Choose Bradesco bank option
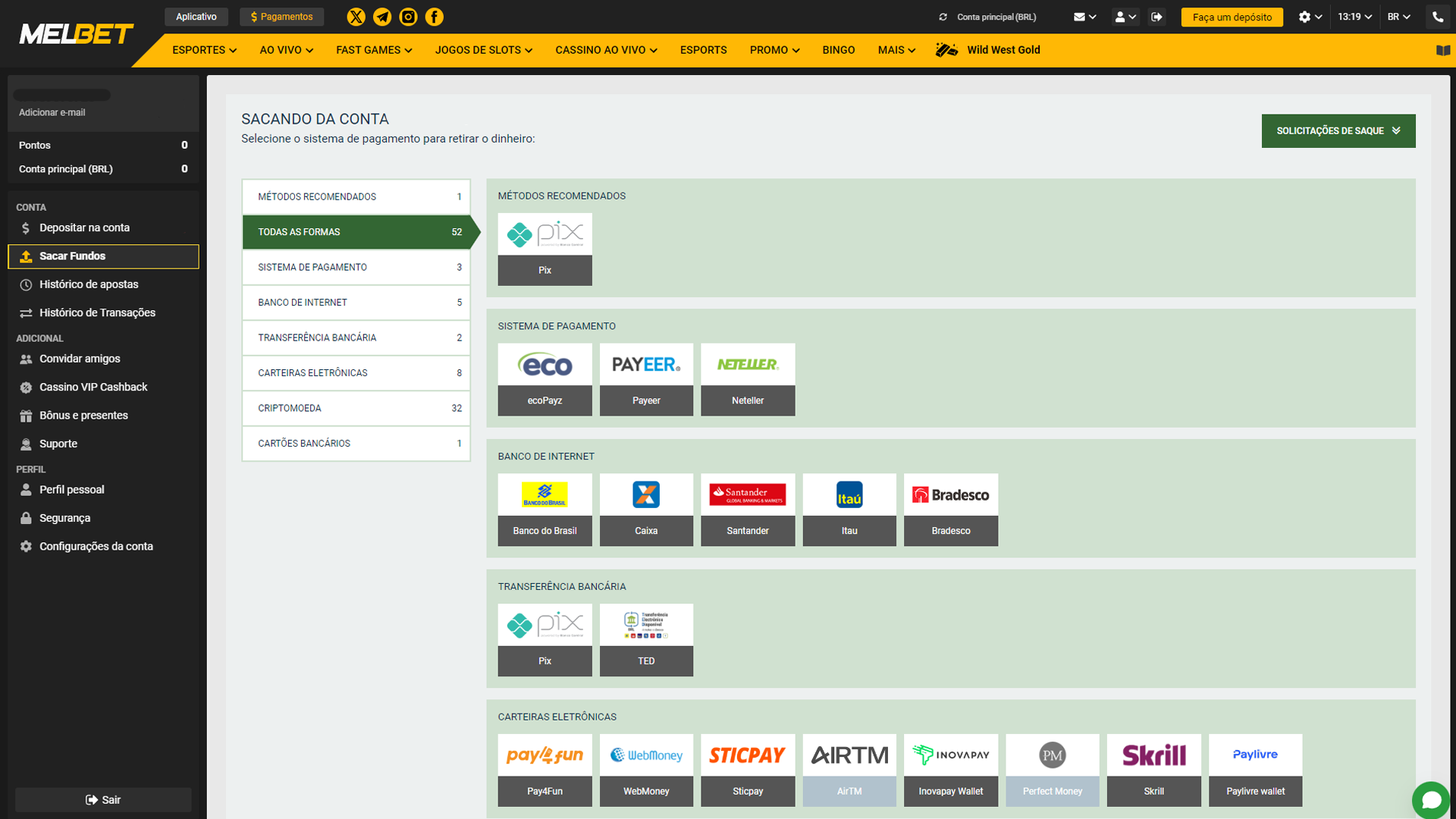 (951, 510)
